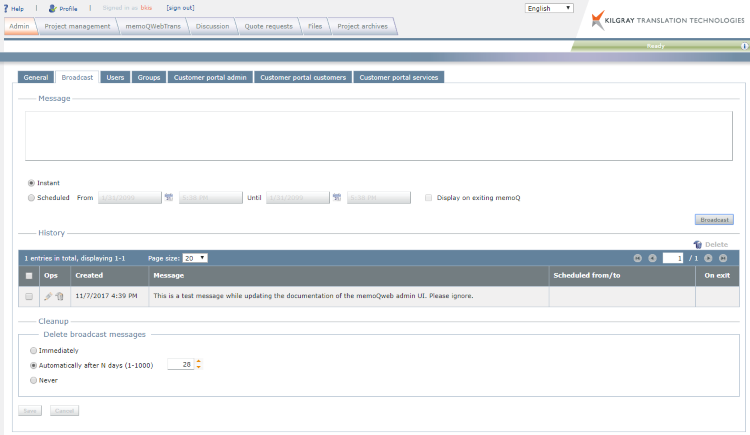
Task: Enable Display on exiting memoQ checkbox
Action: [x=429, y=198]
